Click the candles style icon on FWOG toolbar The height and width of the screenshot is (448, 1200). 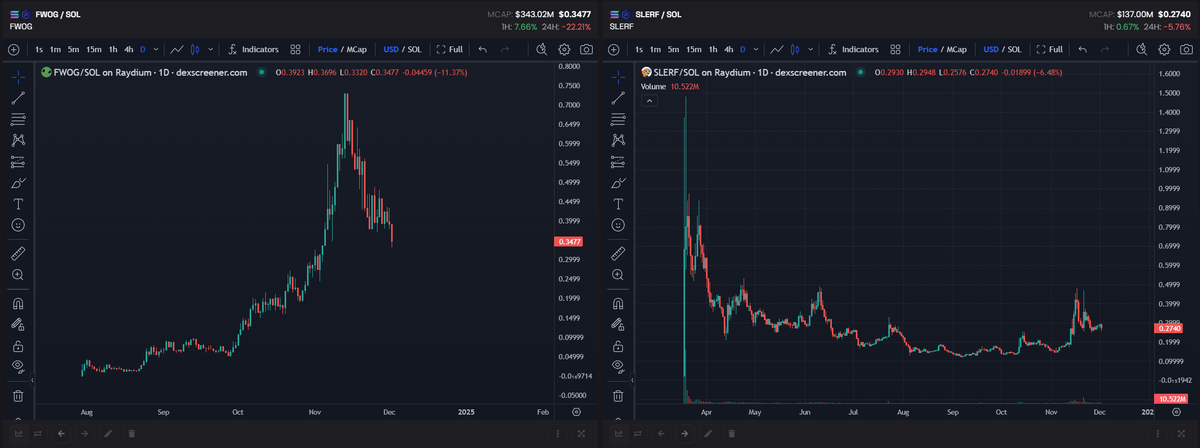tap(197, 49)
